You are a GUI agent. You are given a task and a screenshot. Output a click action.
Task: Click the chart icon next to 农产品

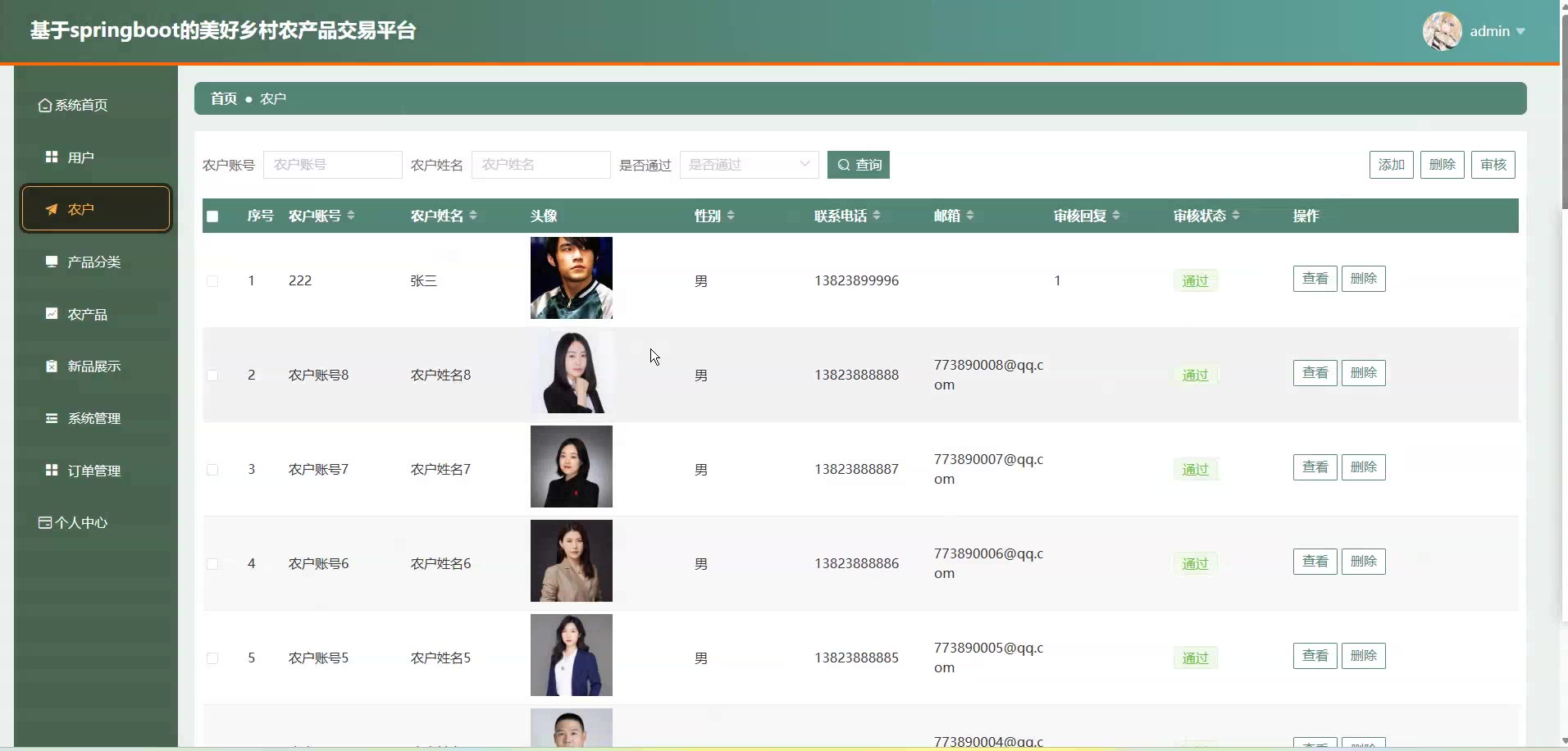52,314
